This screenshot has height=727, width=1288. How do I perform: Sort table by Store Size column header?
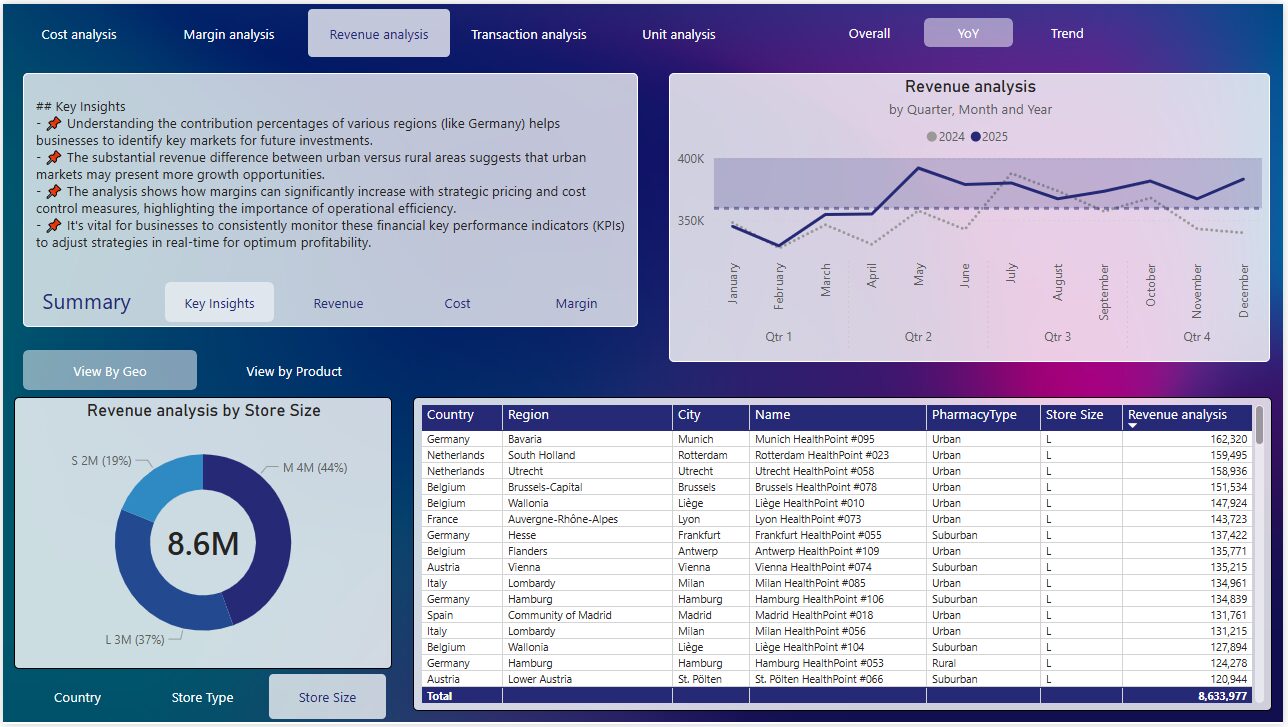point(1075,415)
